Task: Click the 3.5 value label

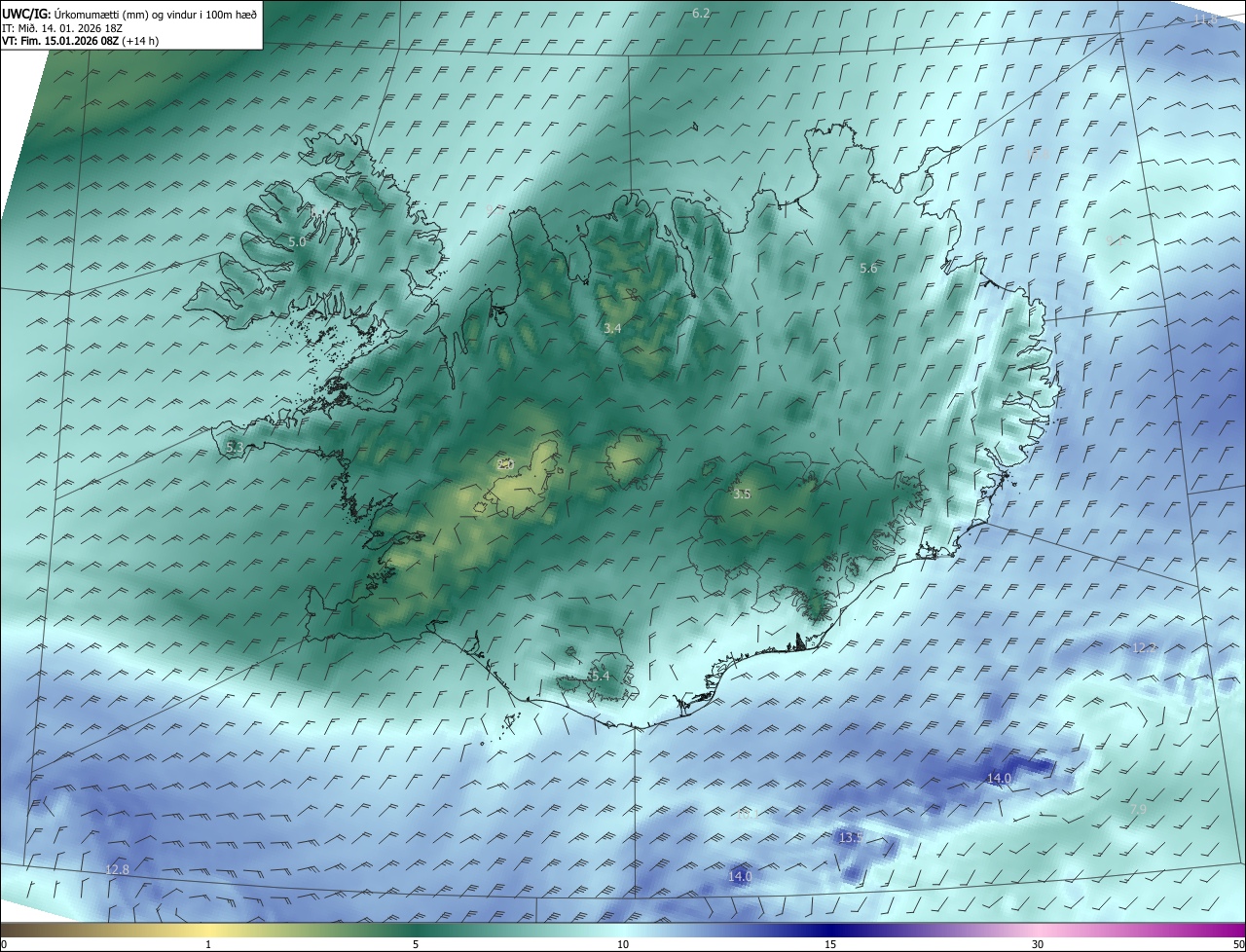Action: click(x=742, y=494)
